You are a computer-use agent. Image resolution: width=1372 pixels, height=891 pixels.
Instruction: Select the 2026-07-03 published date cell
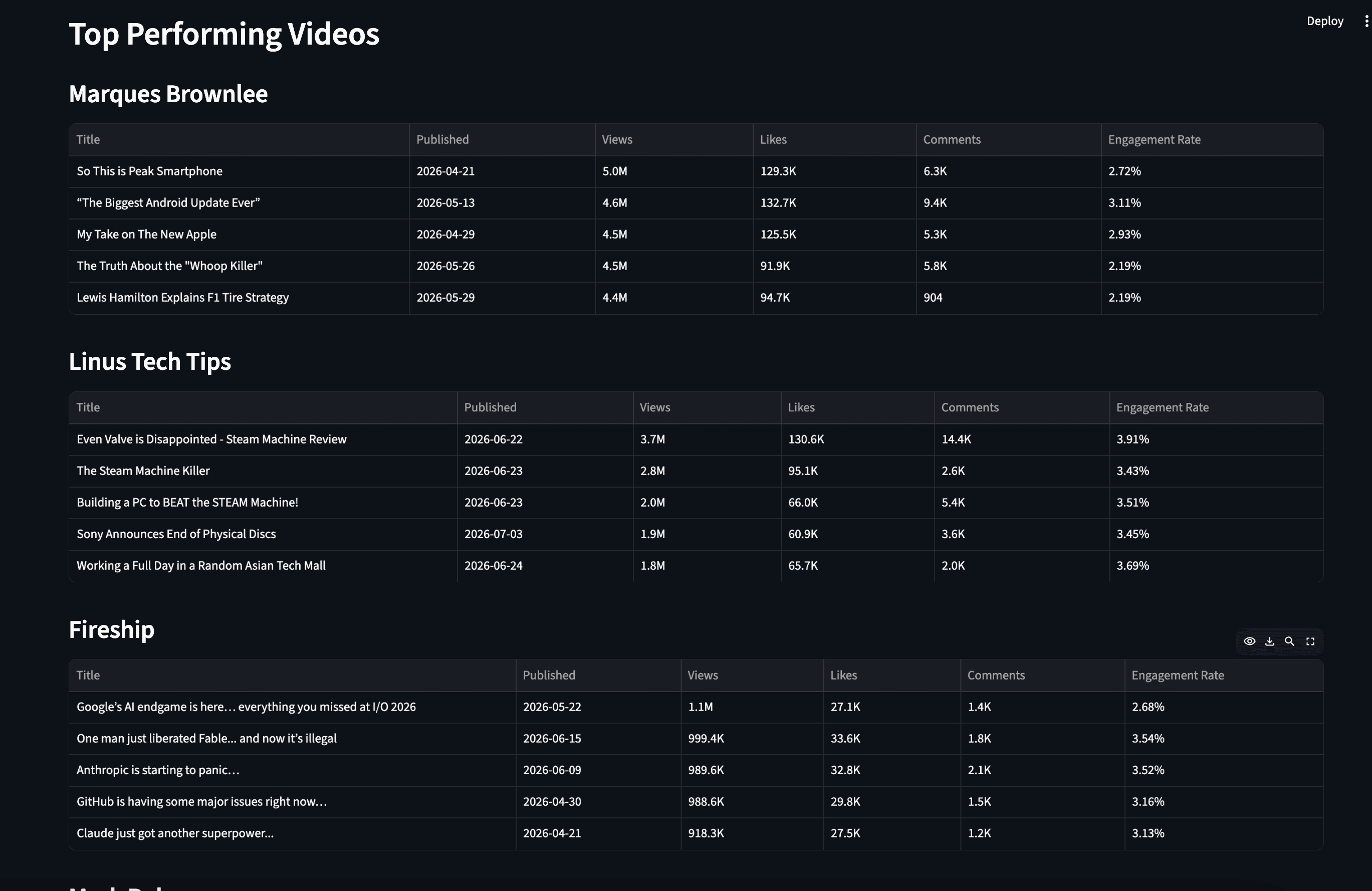click(545, 534)
